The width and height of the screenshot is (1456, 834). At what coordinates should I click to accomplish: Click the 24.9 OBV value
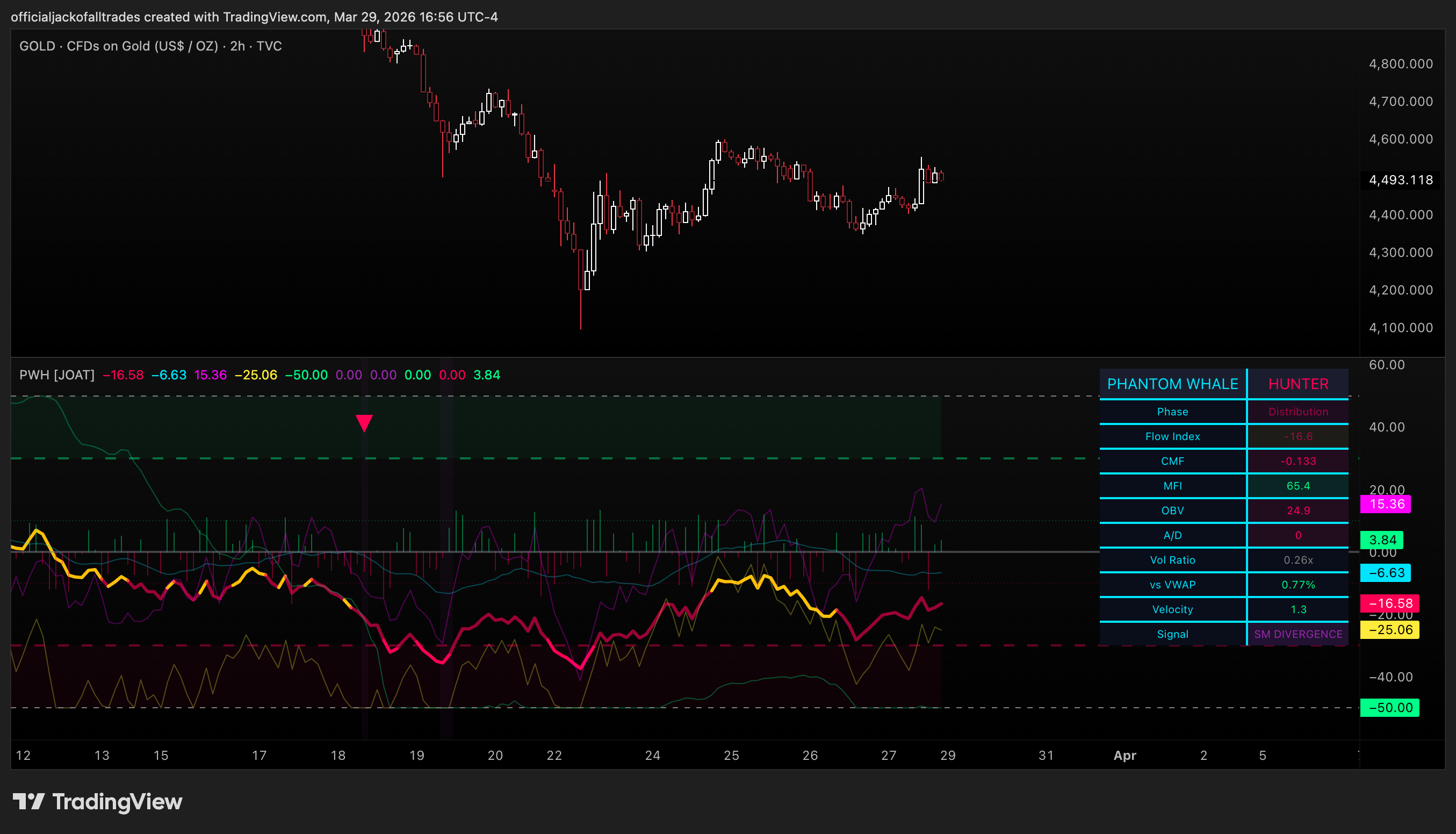[x=1298, y=511]
